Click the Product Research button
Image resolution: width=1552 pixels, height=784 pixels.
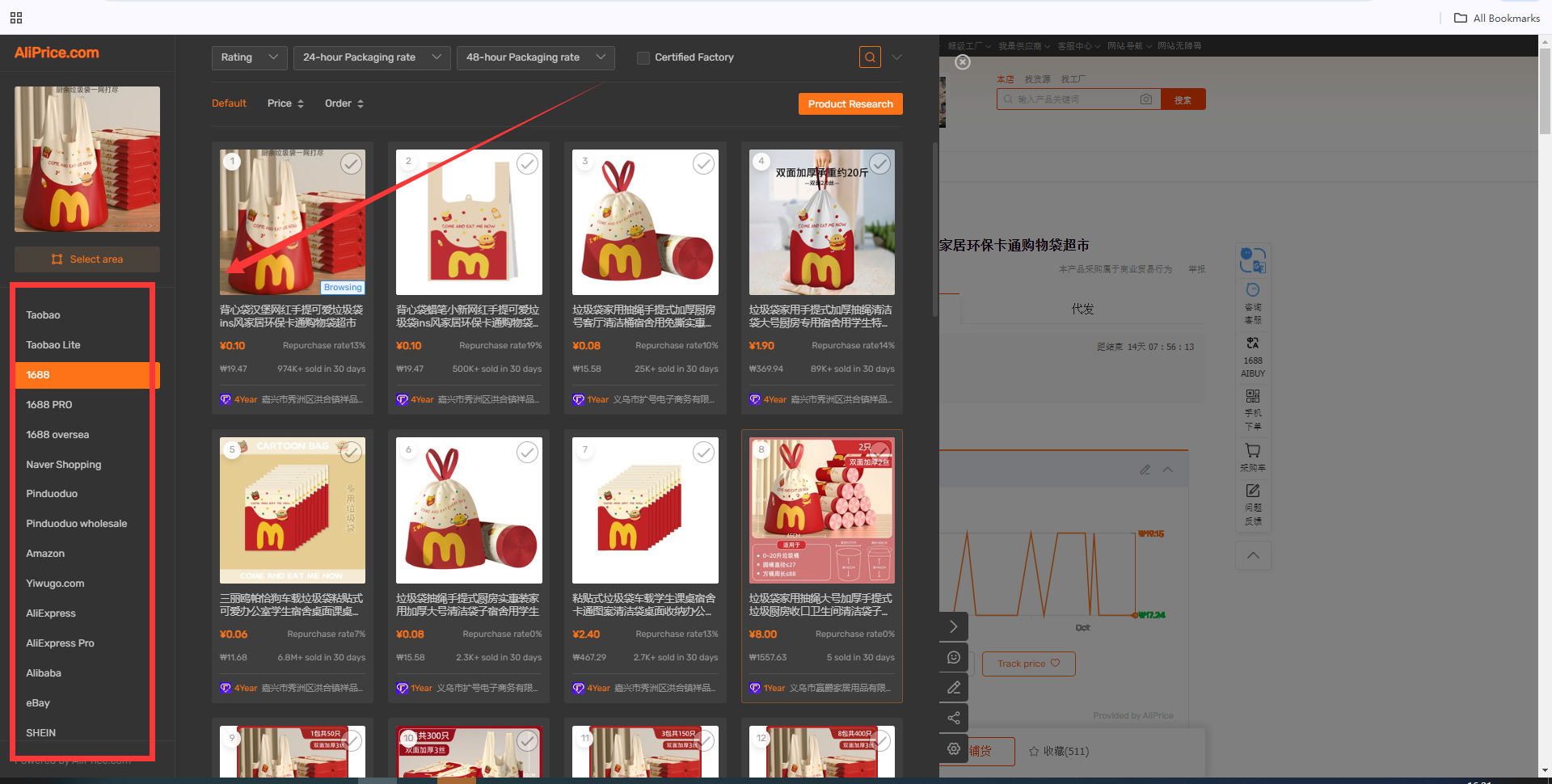pos(850,104)
